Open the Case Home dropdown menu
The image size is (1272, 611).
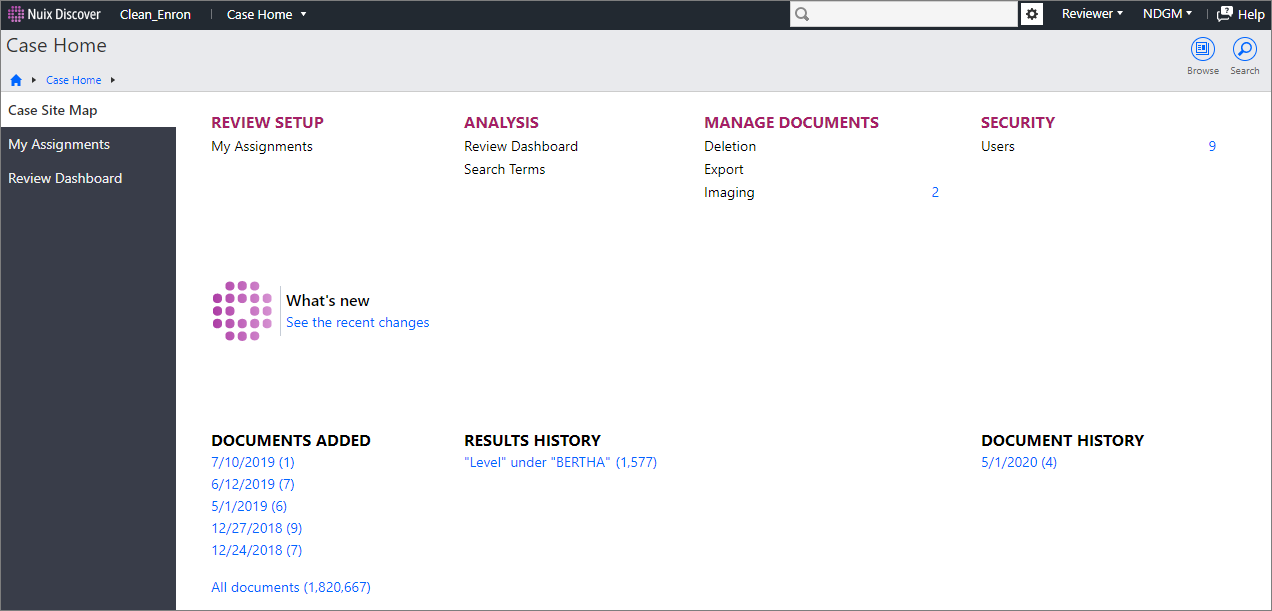[267, 14]
